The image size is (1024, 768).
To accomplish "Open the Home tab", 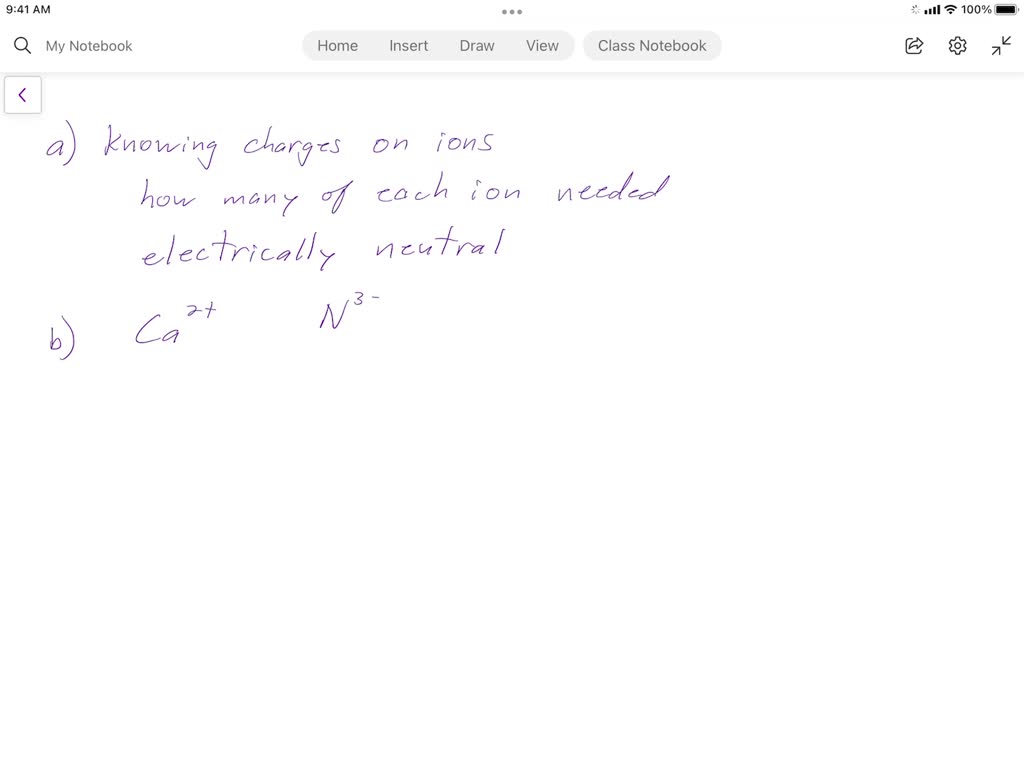I will pyautogui.click(x=337, y=45).
